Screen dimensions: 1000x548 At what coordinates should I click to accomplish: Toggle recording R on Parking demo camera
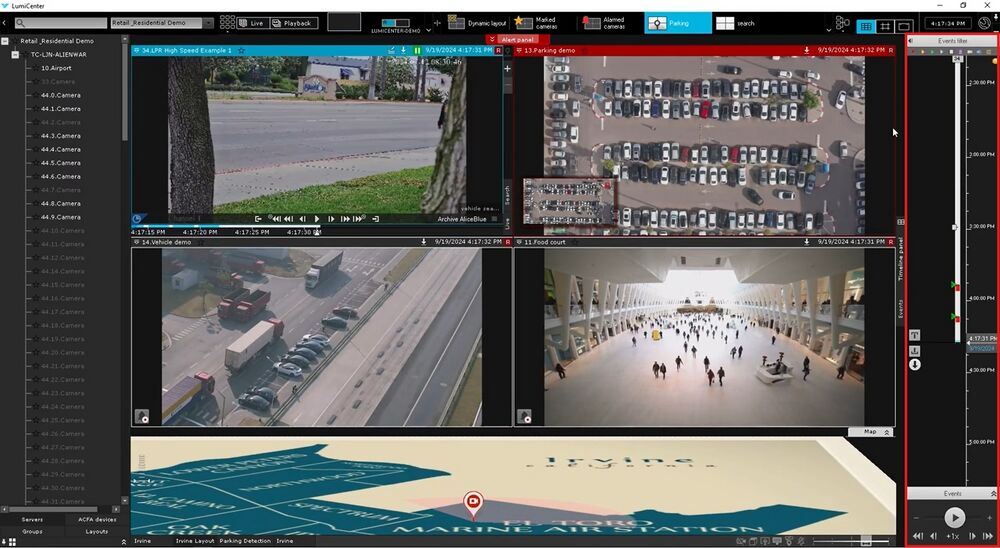tap(891, 50)
